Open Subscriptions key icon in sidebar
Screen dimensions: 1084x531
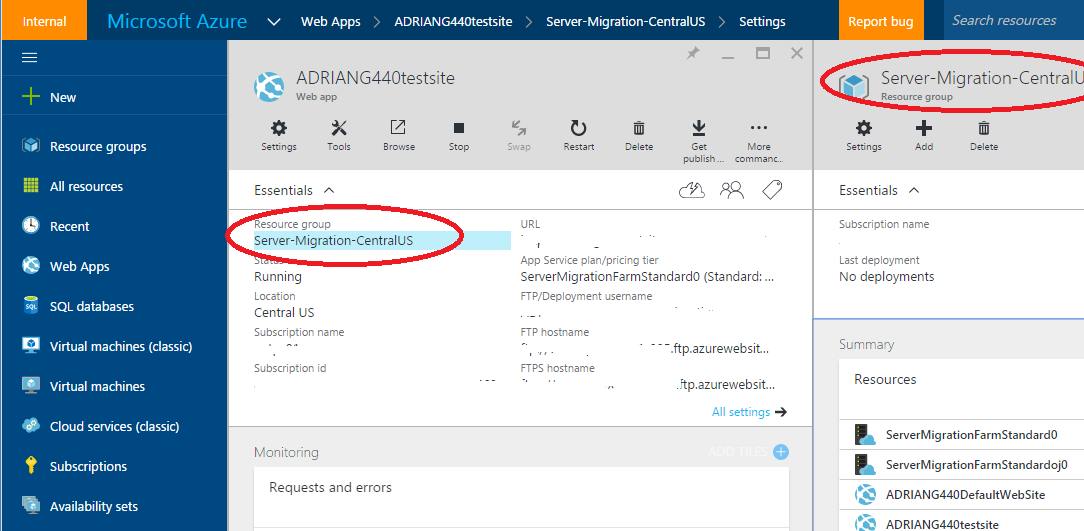tap(31, 466)
